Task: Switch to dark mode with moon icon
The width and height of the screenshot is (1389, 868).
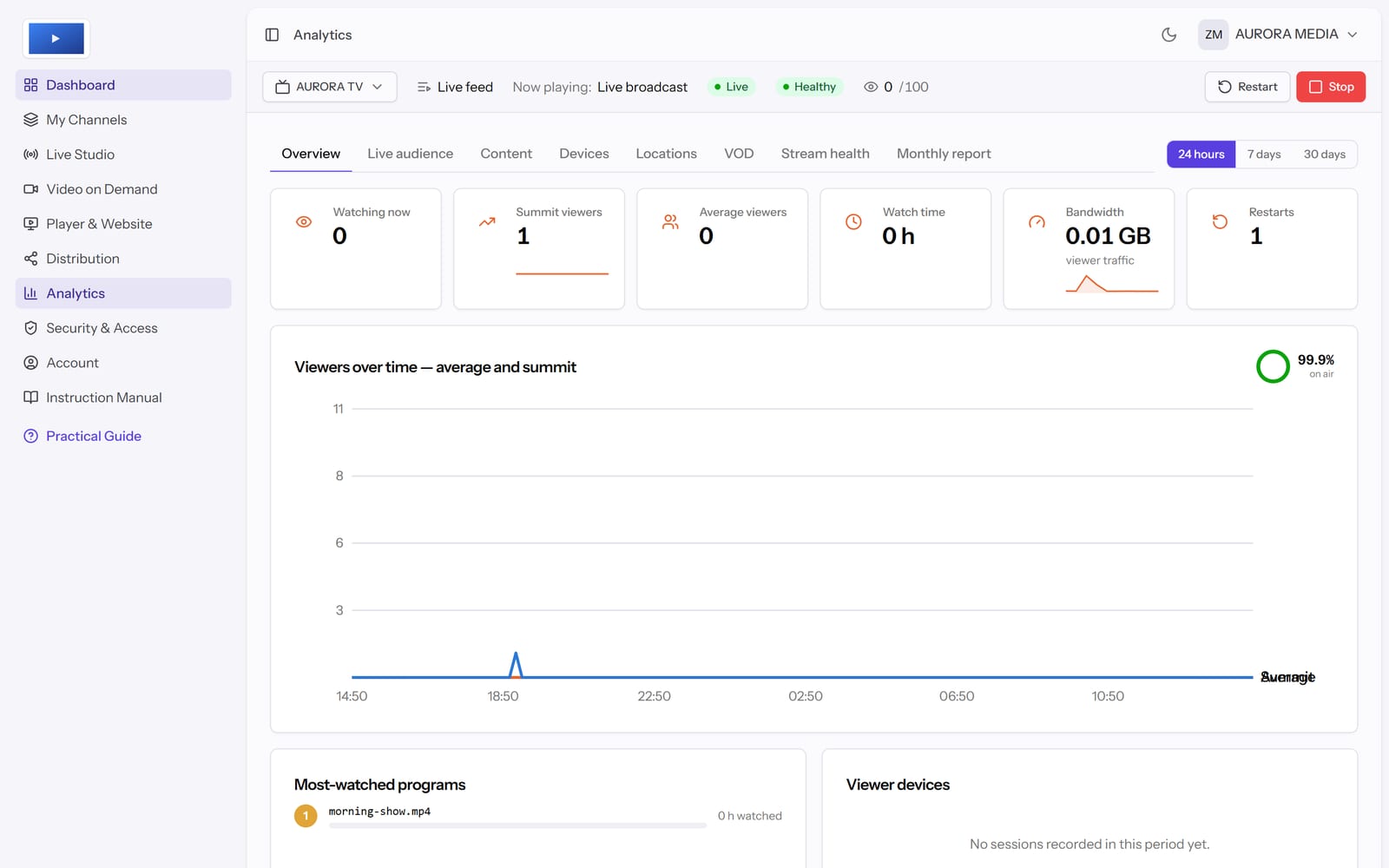Action: coord(1169,35)
